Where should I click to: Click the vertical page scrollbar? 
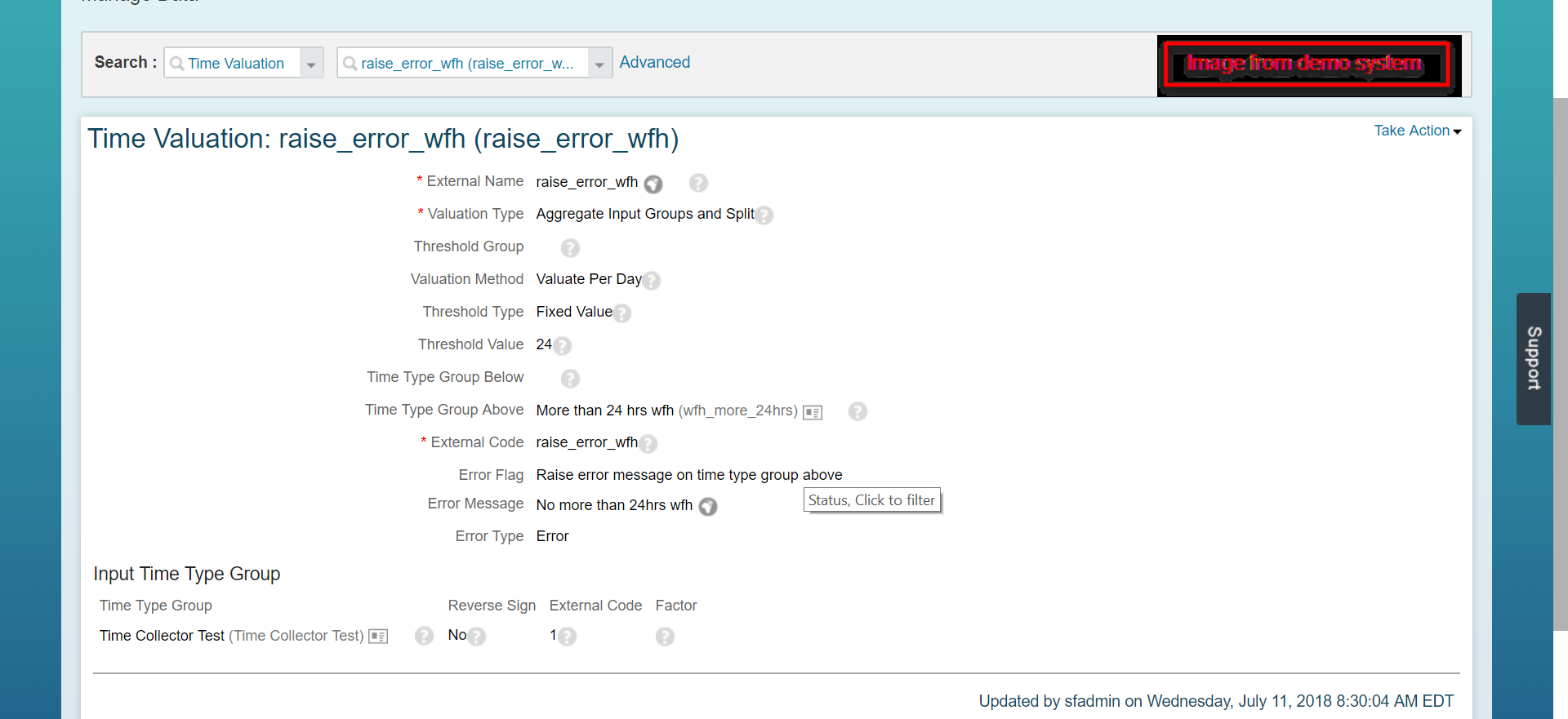1560,364
